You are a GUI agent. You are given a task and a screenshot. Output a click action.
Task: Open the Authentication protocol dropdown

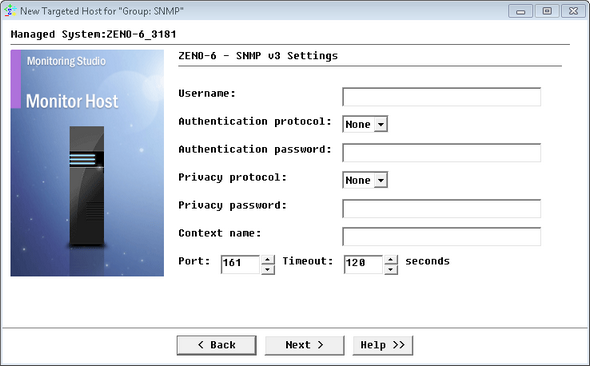[x=365, y=124]
